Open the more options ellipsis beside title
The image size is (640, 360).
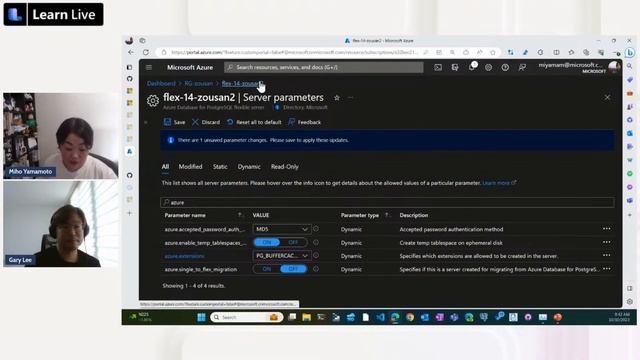pyautogui.click(x=351, y=98)
